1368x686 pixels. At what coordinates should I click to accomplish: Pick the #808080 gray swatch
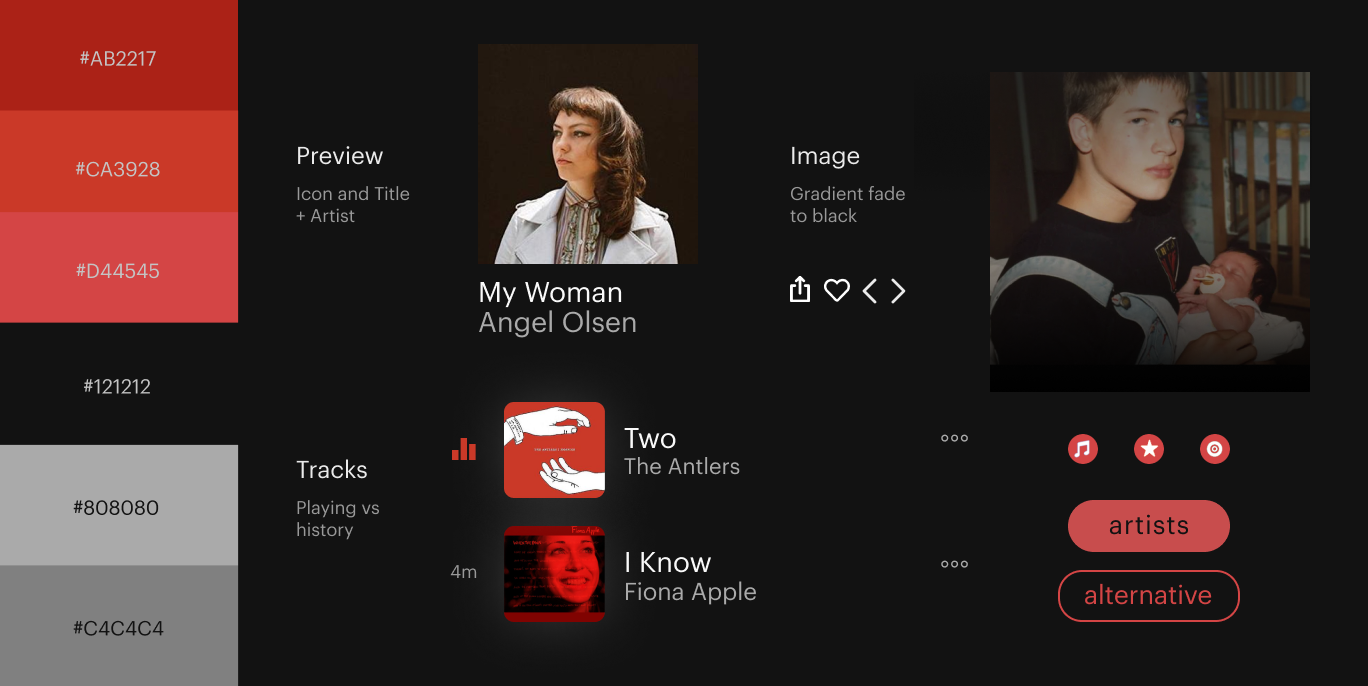(x=118, y=505)
